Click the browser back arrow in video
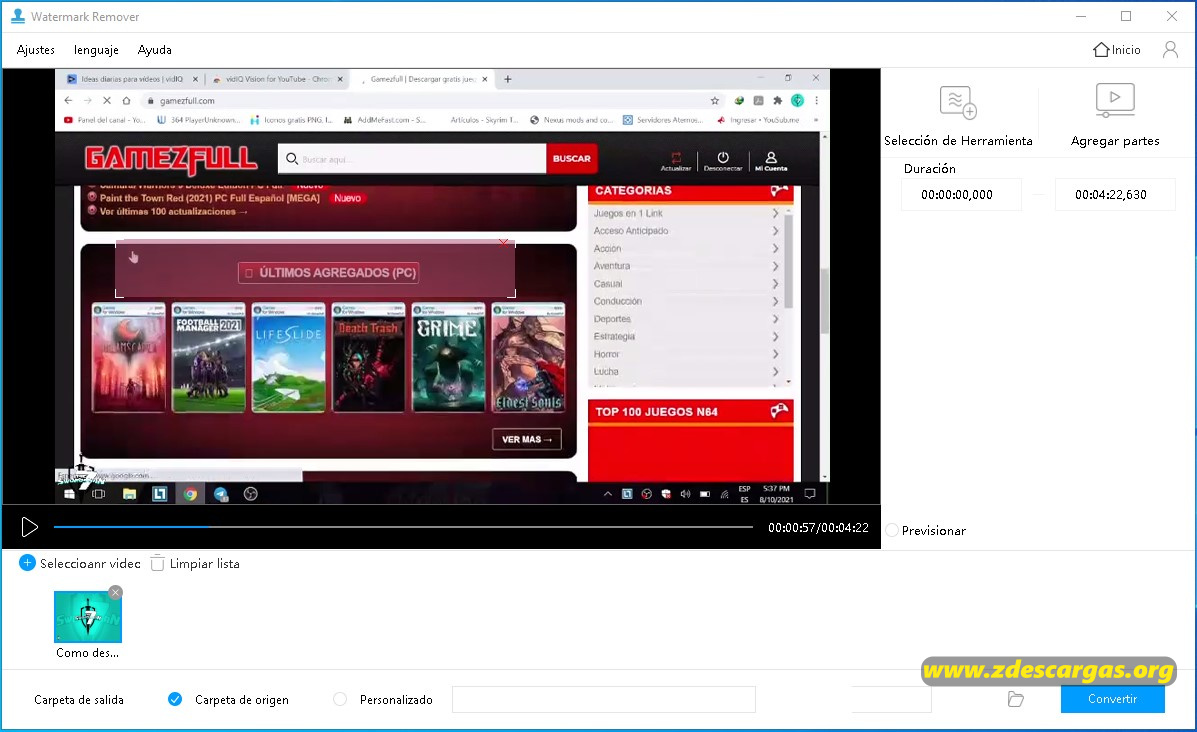 [x=69, y=100]
